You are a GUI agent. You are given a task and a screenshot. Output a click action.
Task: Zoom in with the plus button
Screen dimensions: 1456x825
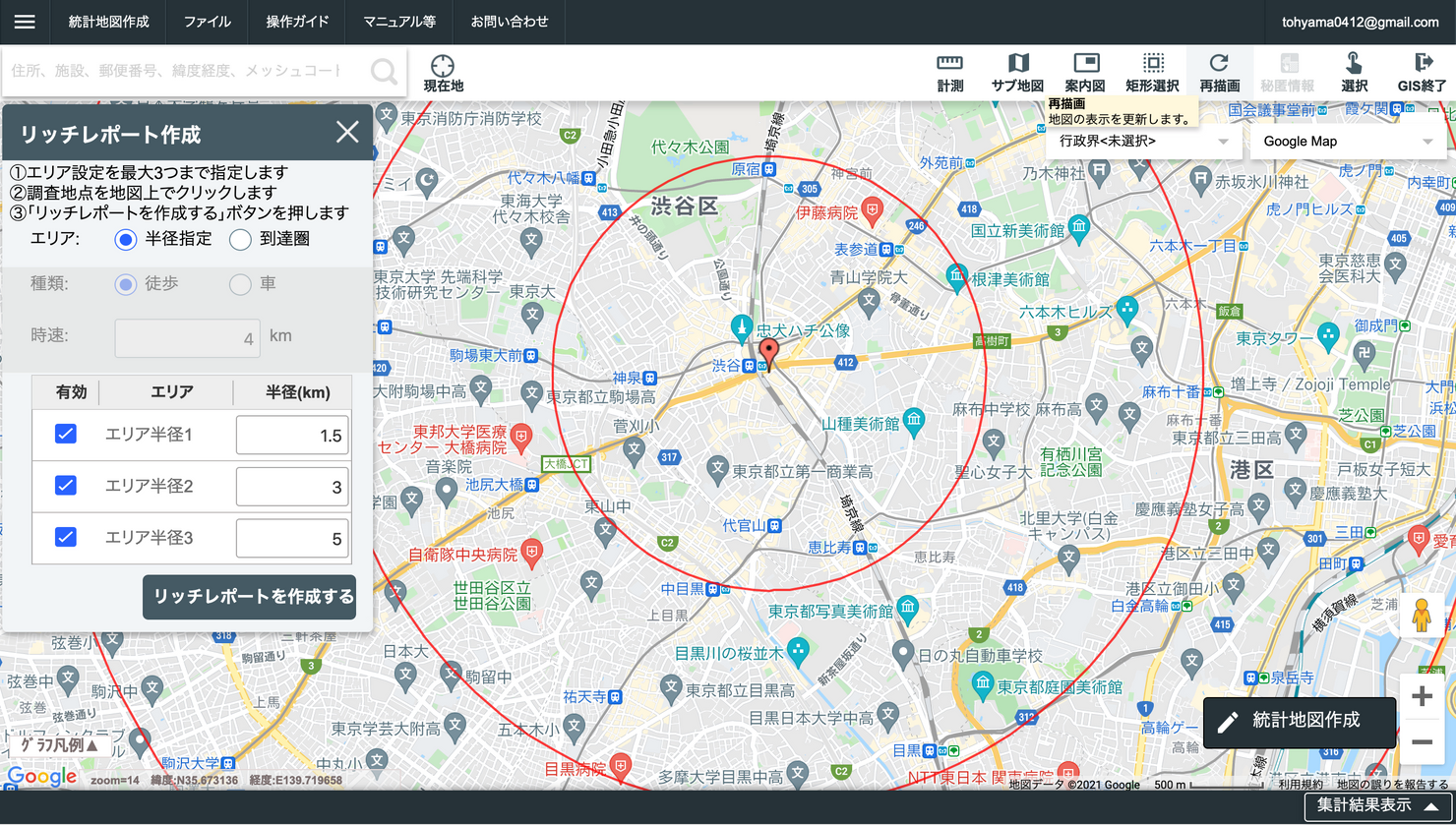1422,696
